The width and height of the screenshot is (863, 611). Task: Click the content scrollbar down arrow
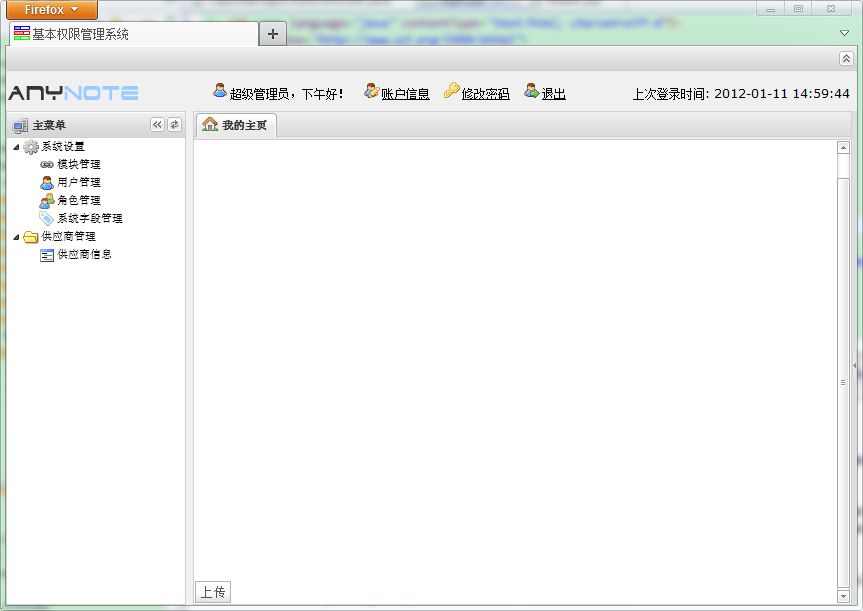click(x=843, y=596)
